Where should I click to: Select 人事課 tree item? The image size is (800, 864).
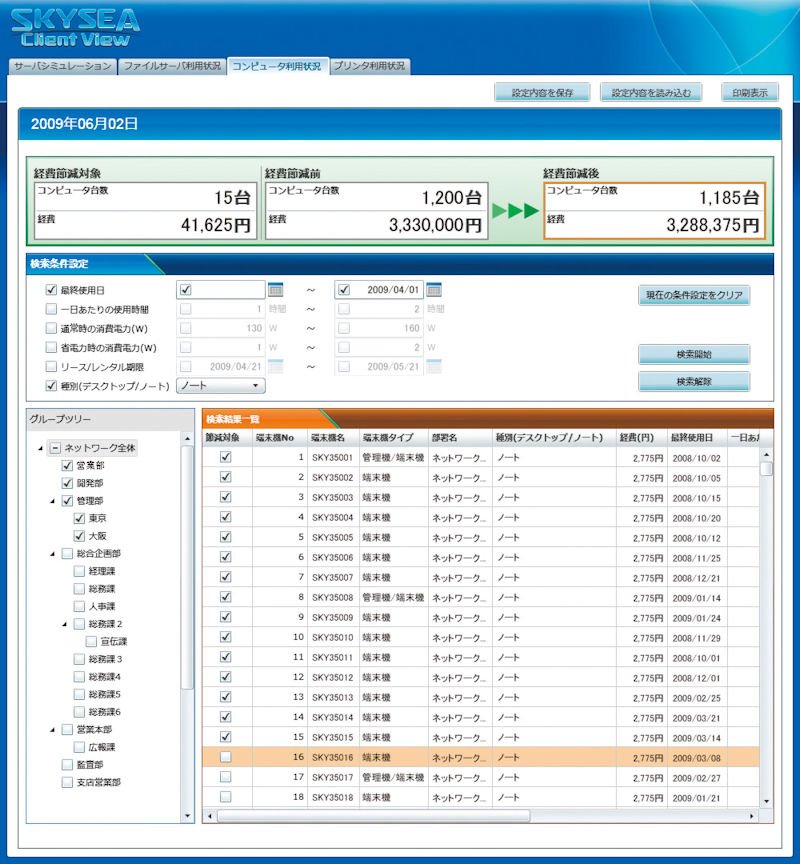point(102,606)
